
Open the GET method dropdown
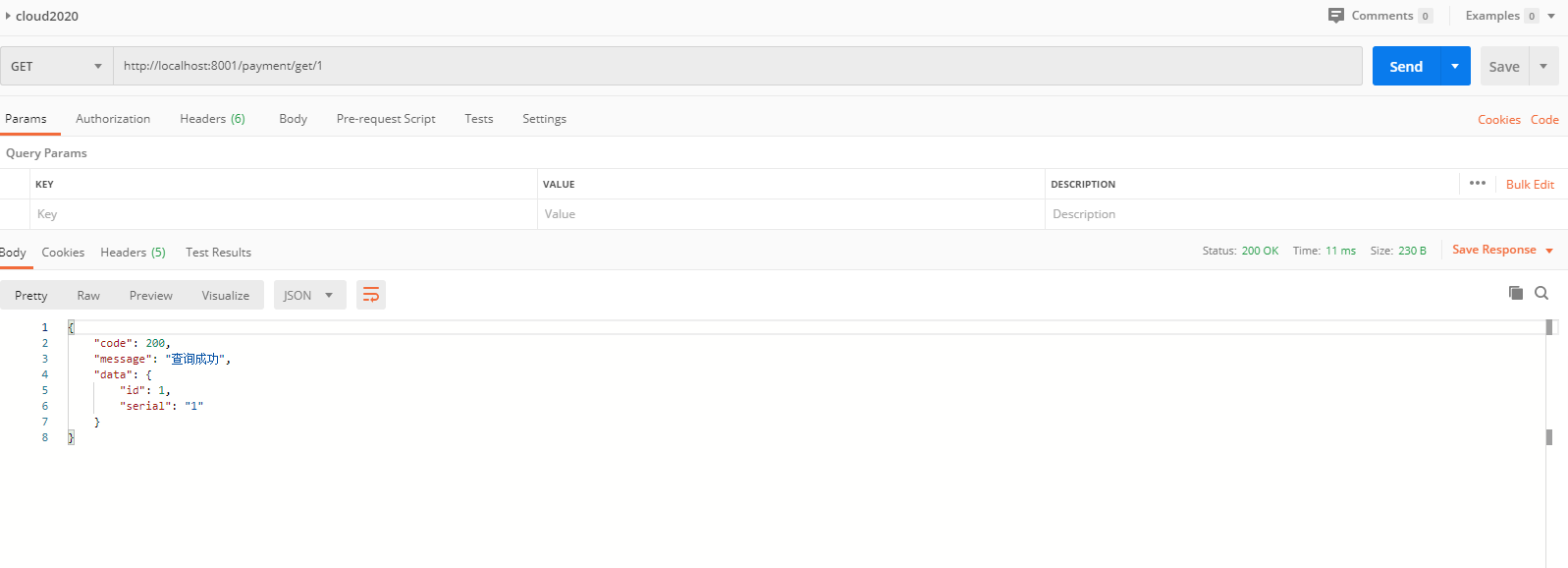click(x=56, y=66)
